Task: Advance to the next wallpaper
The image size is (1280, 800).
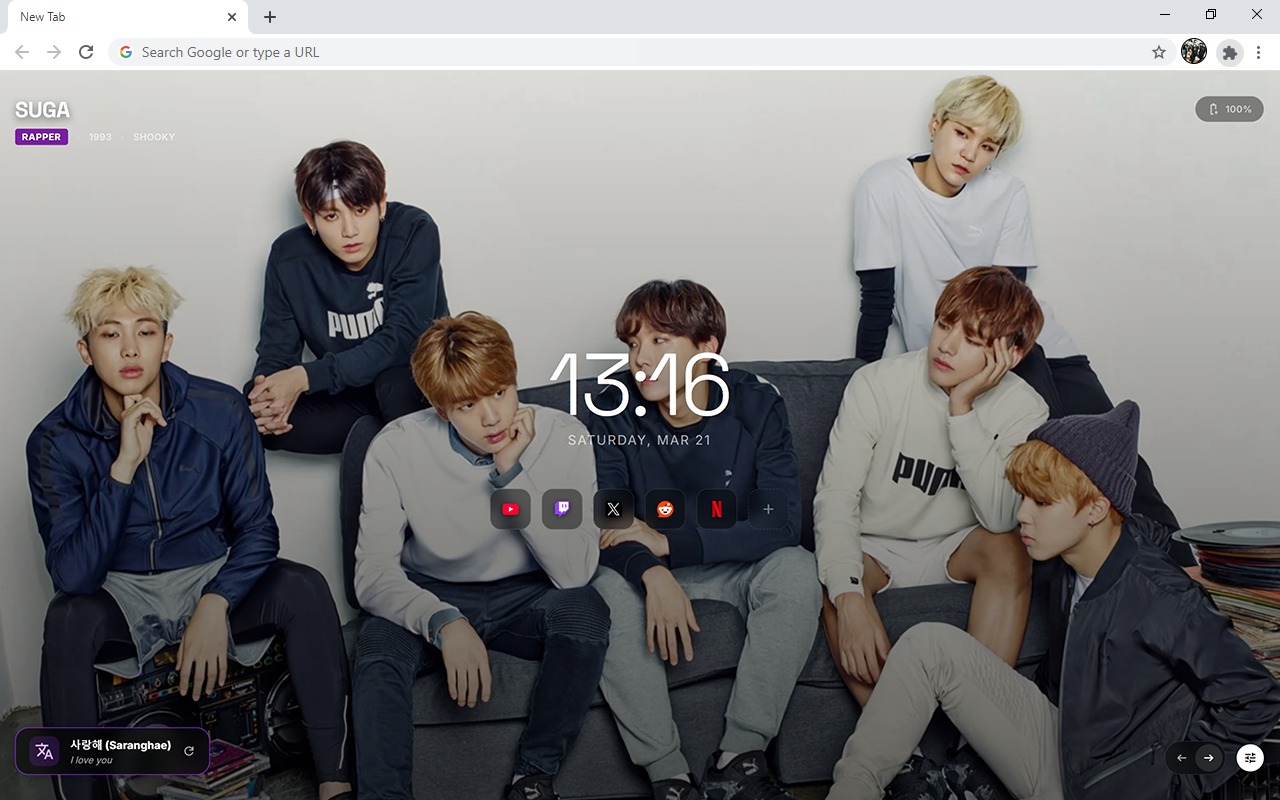Action: click(x=1208, y=758)
